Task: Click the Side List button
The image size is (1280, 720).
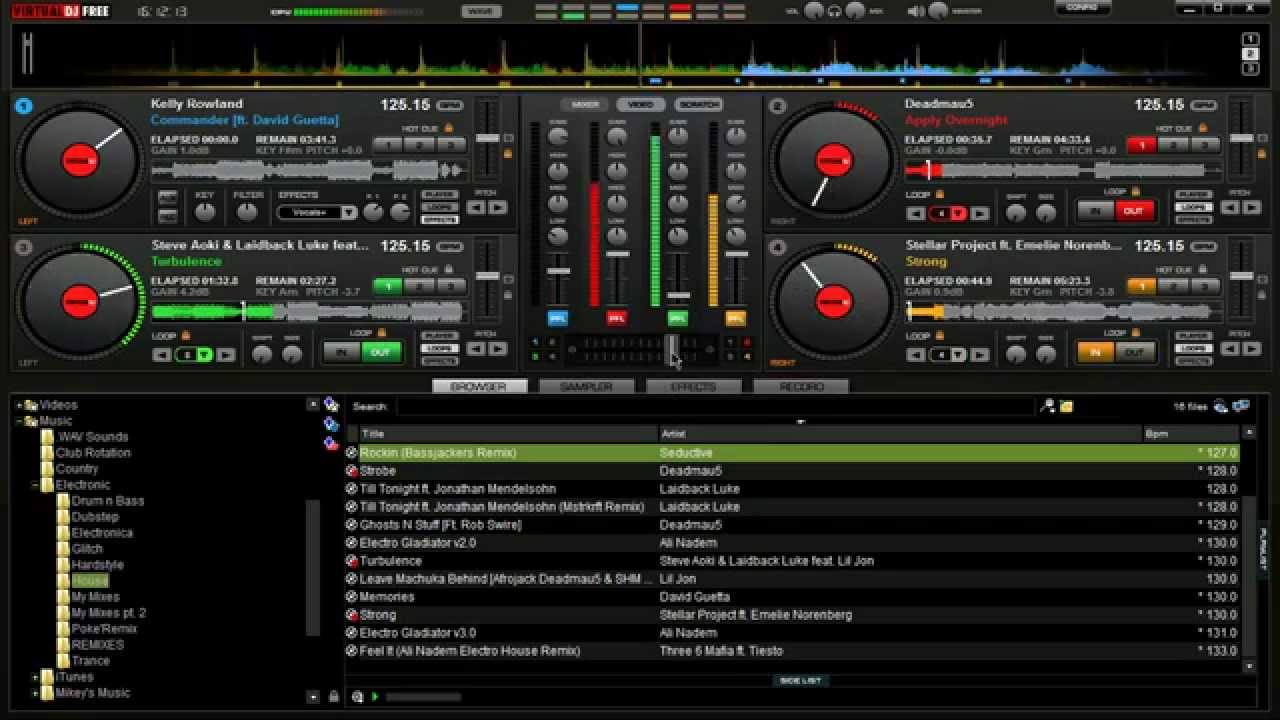Action: pyautogui.click(x=800, y=681)
